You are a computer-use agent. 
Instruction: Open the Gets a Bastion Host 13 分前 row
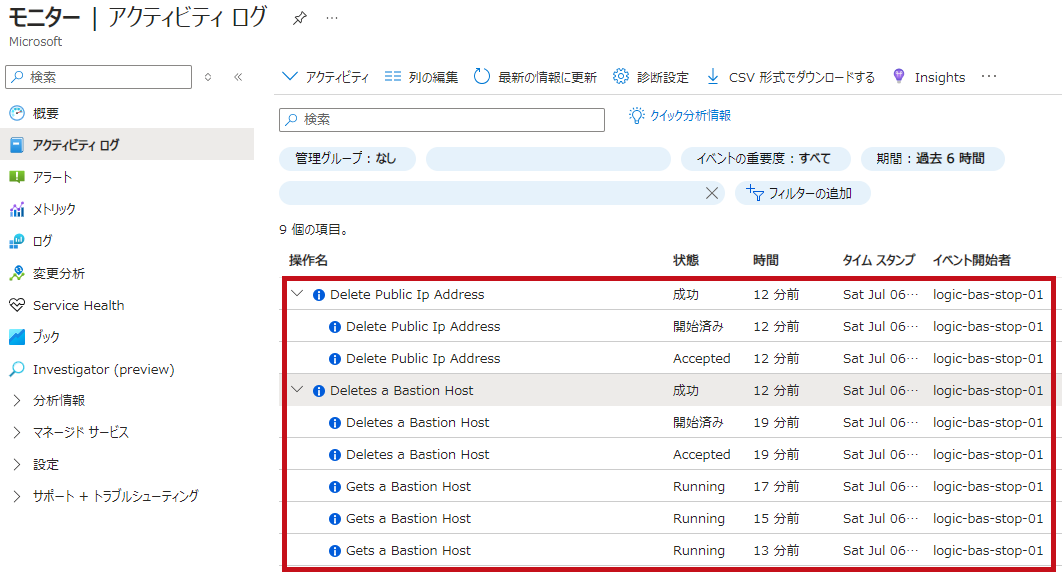[x=668, y=551]
